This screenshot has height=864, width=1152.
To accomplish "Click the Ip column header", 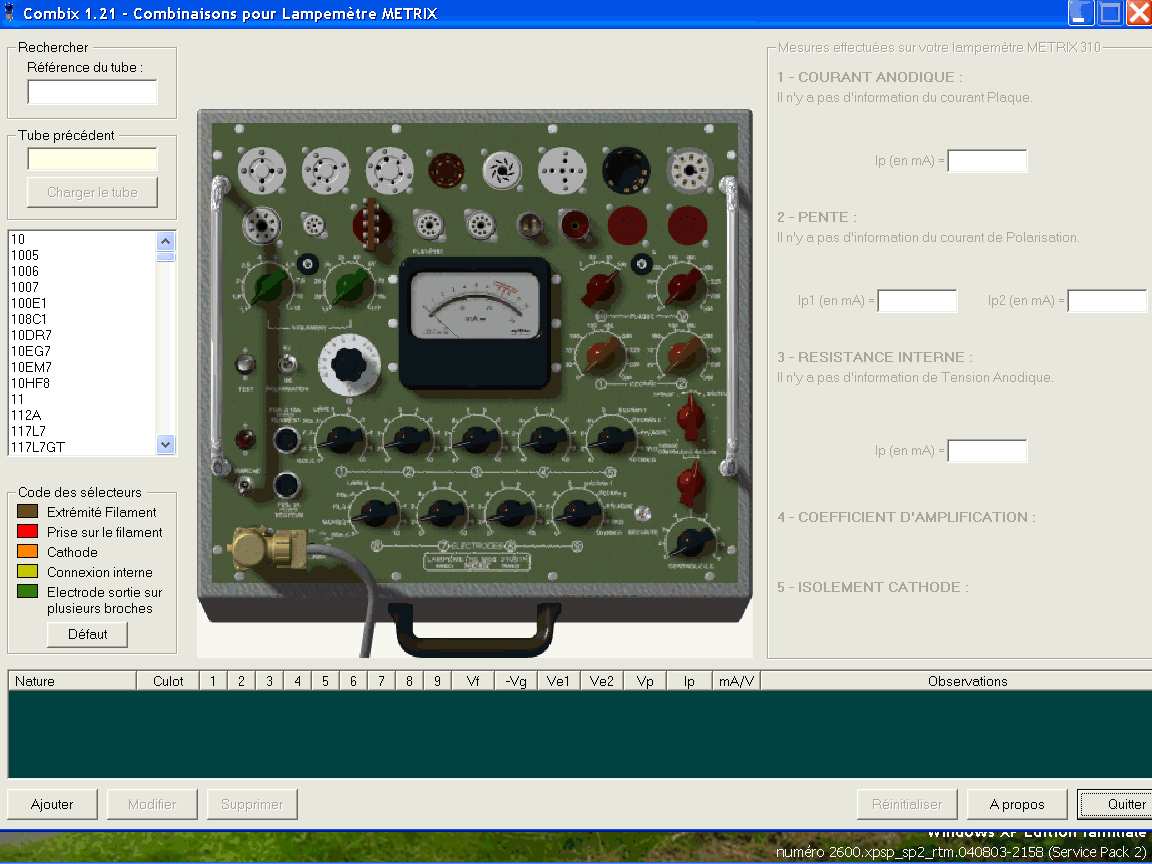I will [689, 681].
